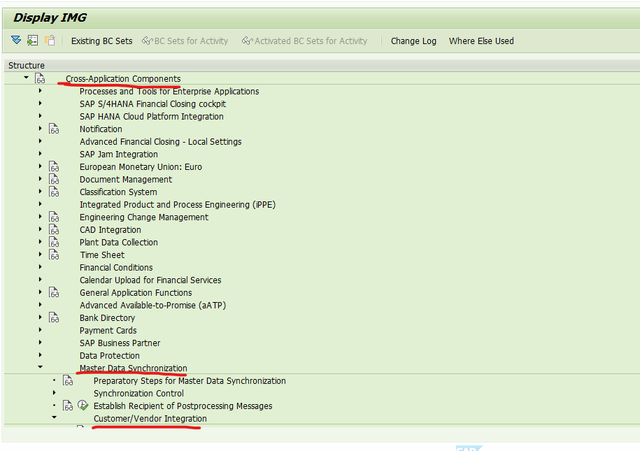
Task: Click the third toolbar clipboard icon
Action: (x=50, y=40)
